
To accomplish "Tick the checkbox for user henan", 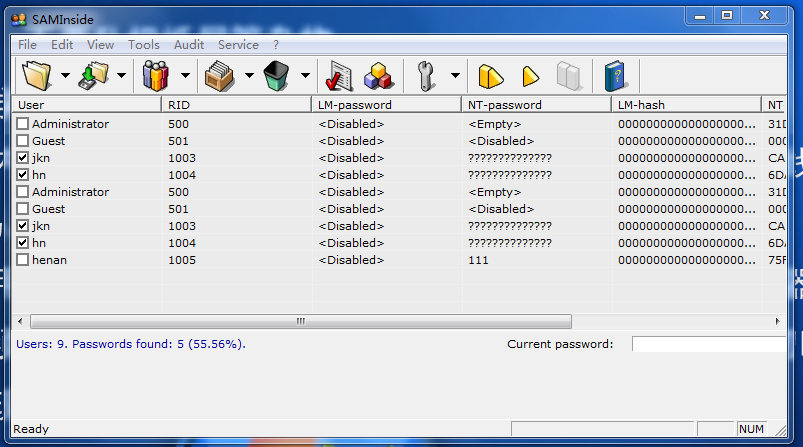I will click(23, 260).
